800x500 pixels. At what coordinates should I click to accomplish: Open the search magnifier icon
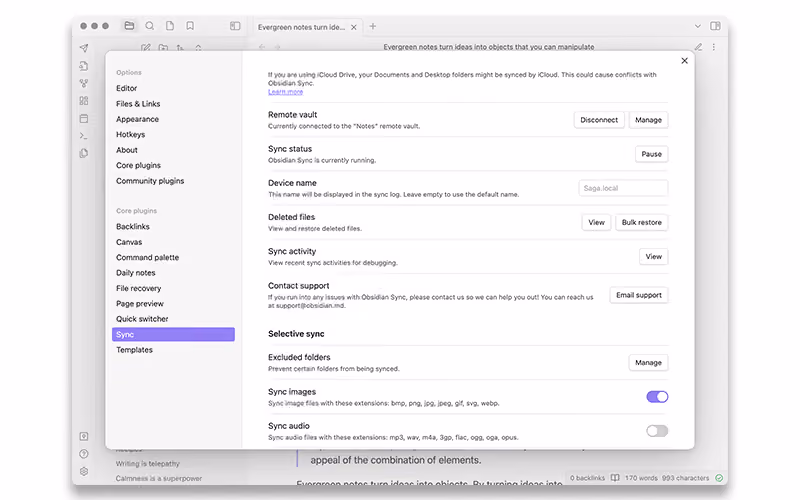149,26
